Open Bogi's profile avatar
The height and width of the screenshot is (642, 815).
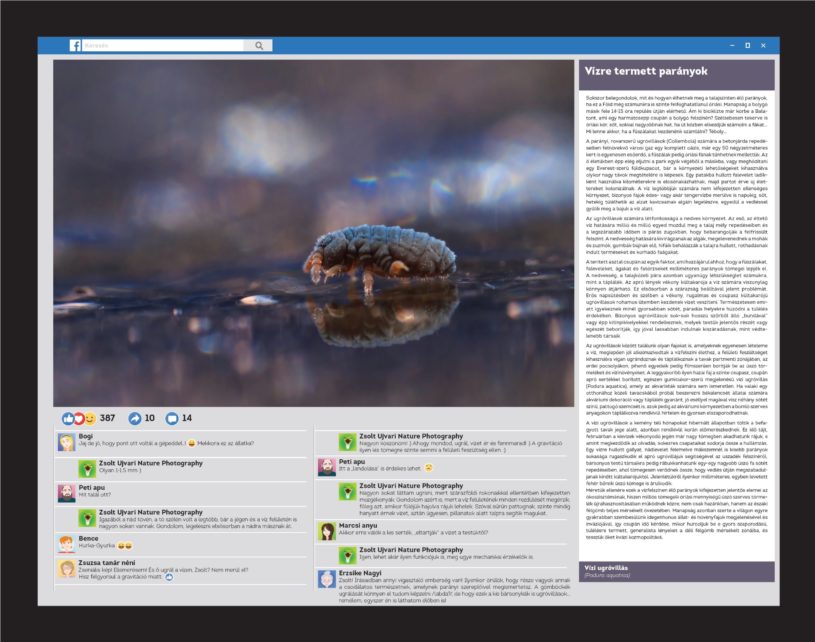tap(66, 442)
